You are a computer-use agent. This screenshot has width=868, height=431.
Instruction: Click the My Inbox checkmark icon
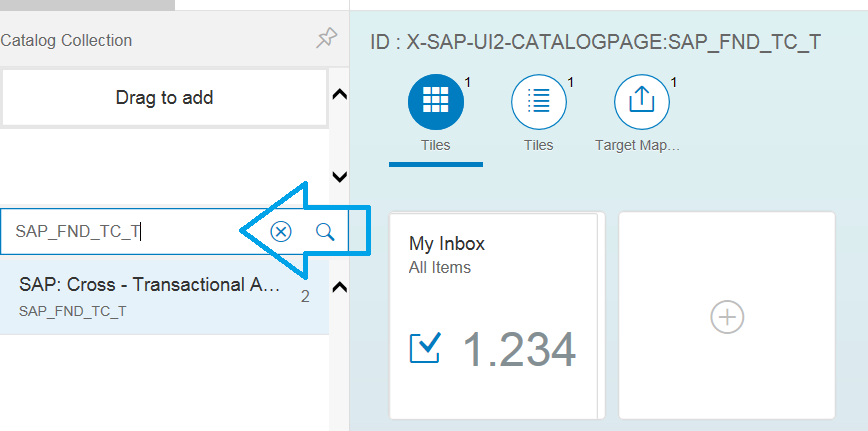[x=425, y=347]
